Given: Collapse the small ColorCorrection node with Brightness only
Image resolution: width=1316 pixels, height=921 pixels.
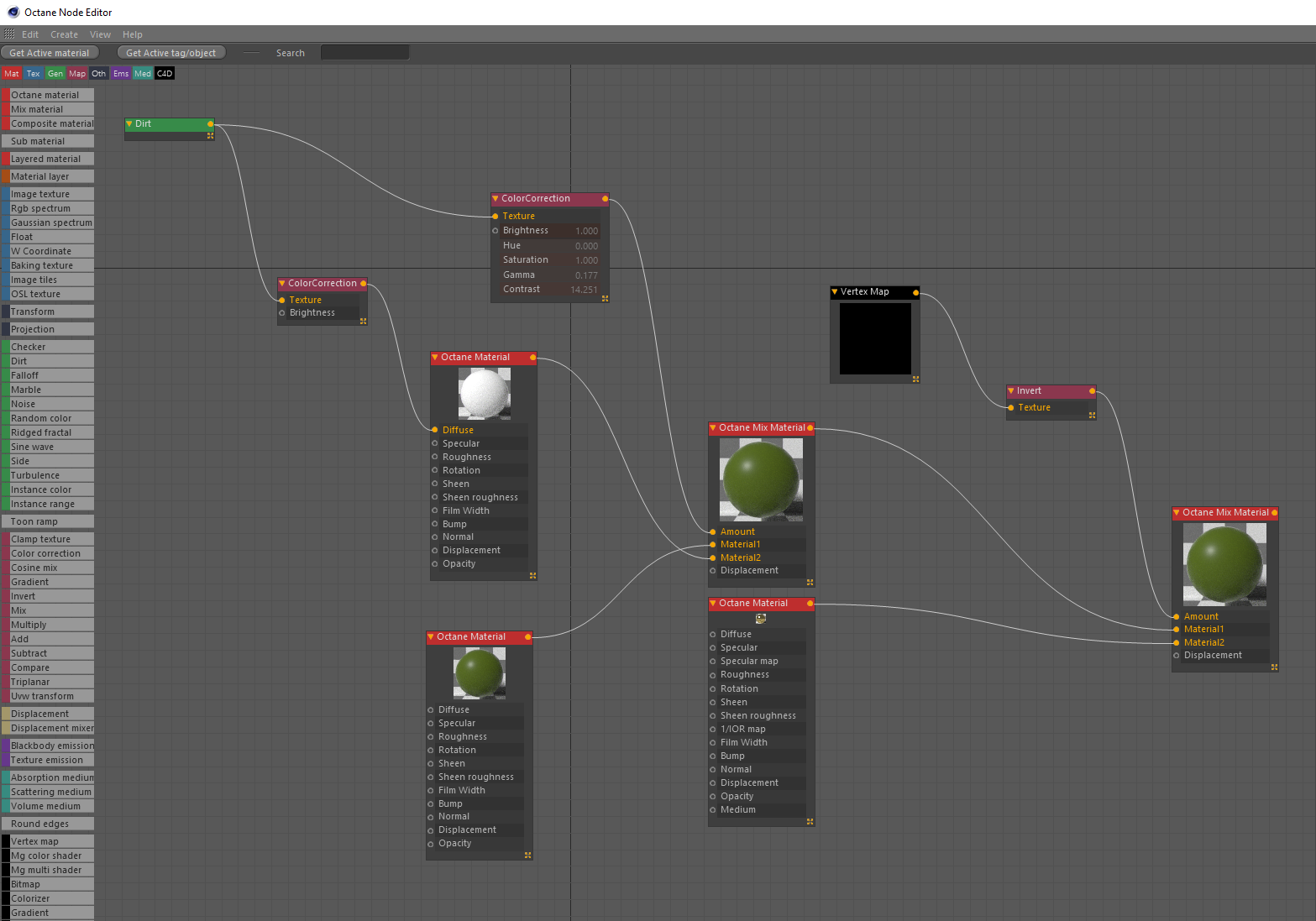Looking at the screenshot, I should (x=282, y=284).
